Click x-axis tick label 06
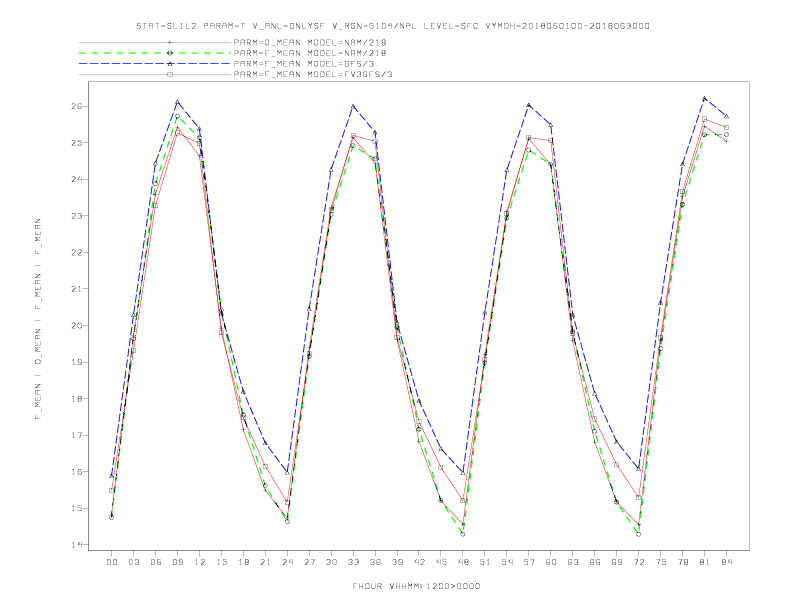 pos(156,562)
